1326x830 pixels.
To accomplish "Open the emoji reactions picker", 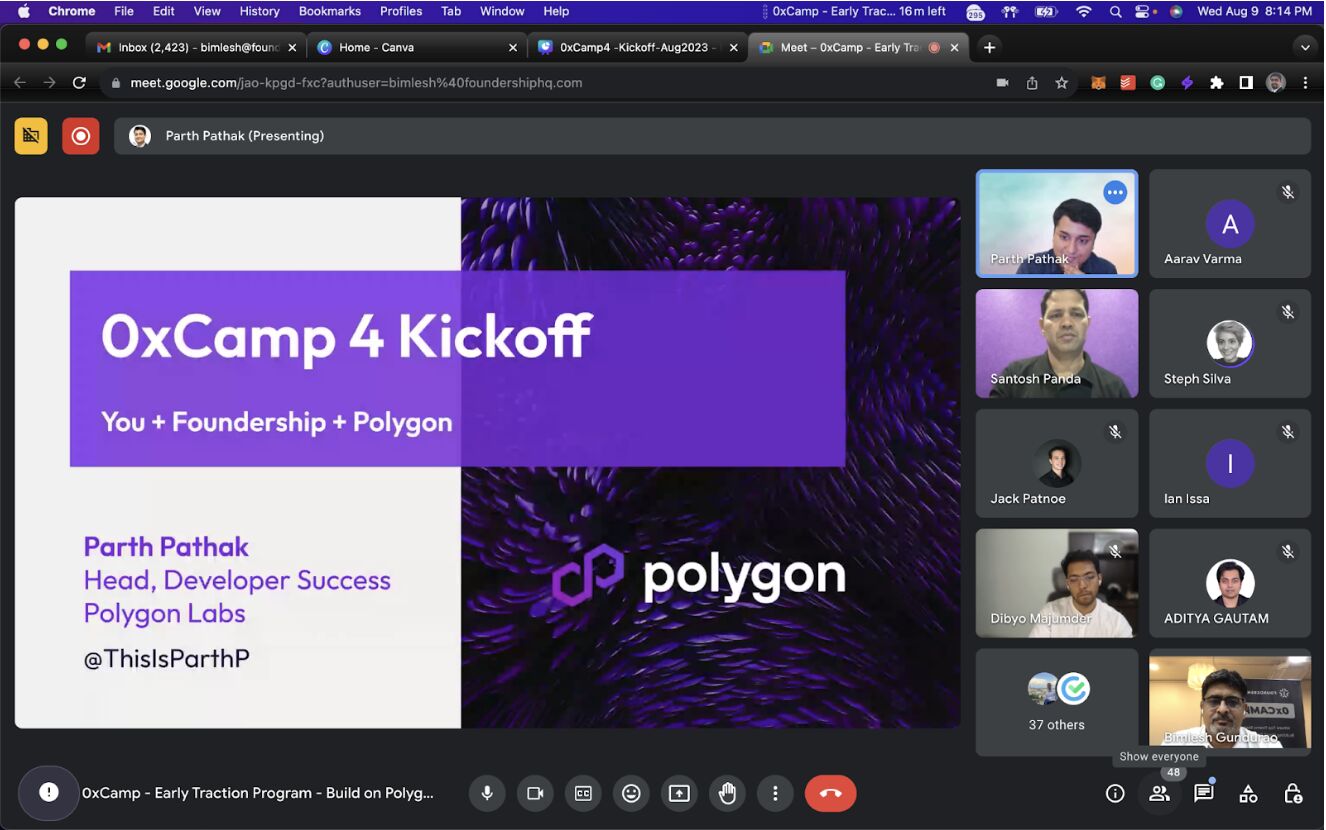I will coord(631,793).
